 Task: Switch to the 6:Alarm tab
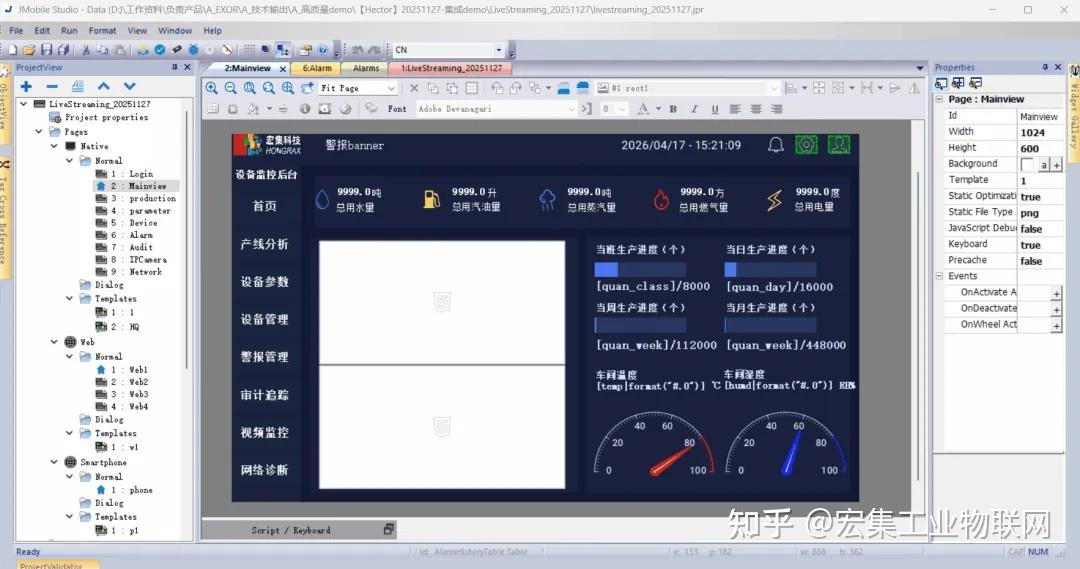317,68
